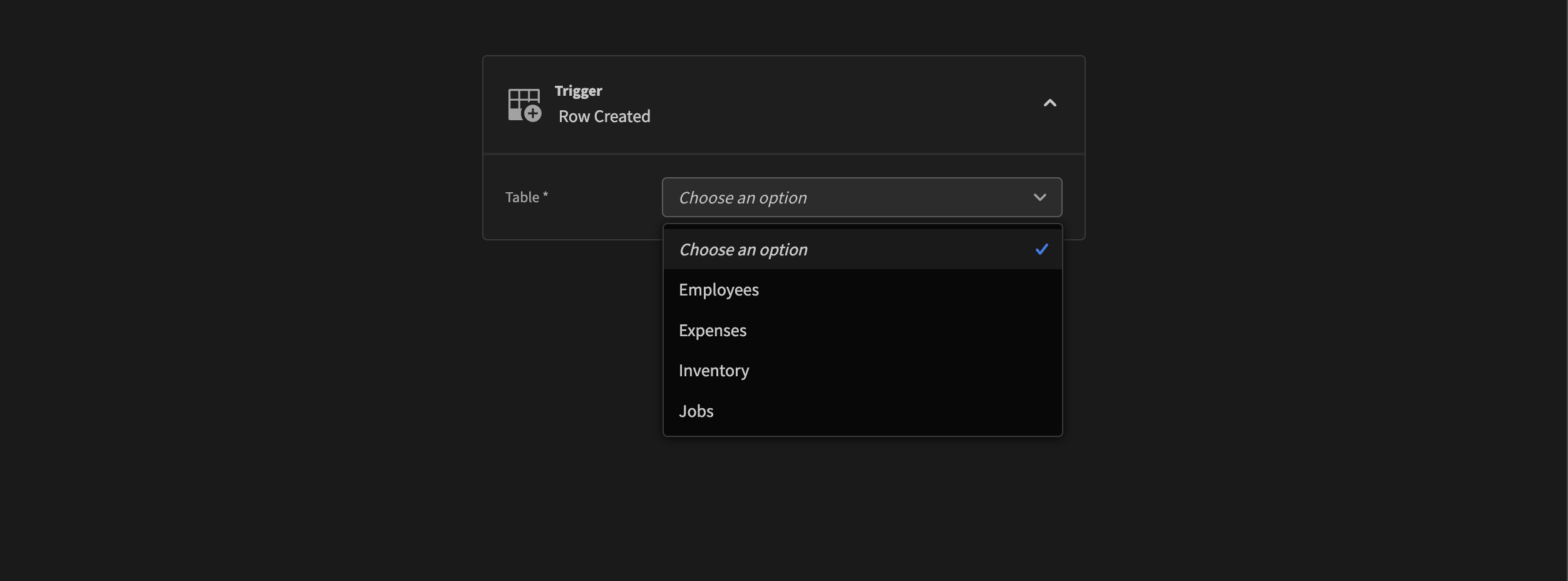Choose Employees from the table list
1568x581 pixels.
tap(862, 290)
